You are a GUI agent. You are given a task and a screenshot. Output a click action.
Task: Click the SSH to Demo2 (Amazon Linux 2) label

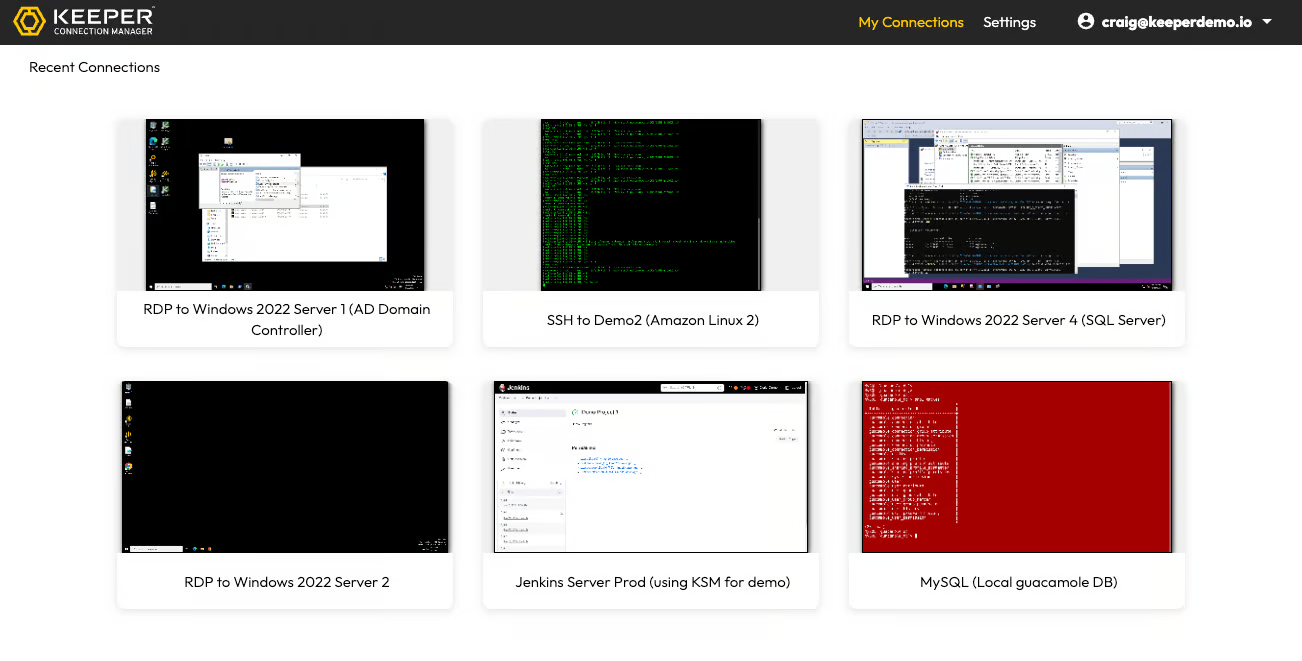point(652,320)
